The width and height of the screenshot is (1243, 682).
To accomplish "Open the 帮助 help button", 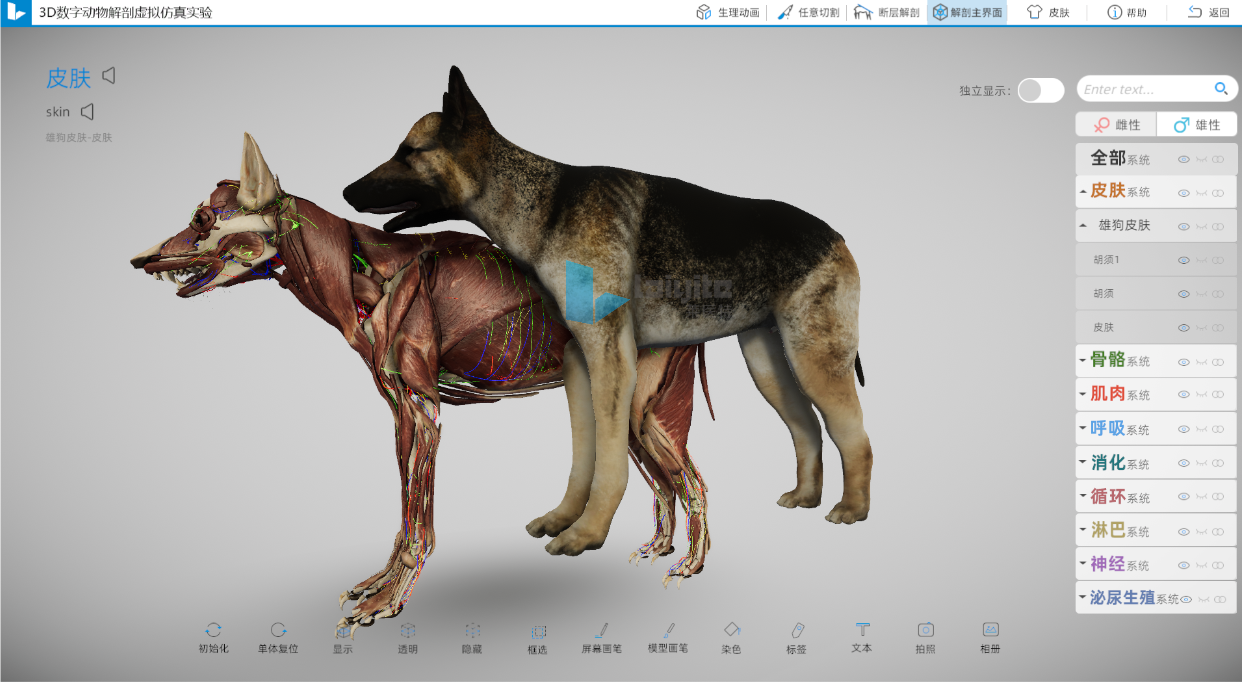I will click(x=1127, y=13).
